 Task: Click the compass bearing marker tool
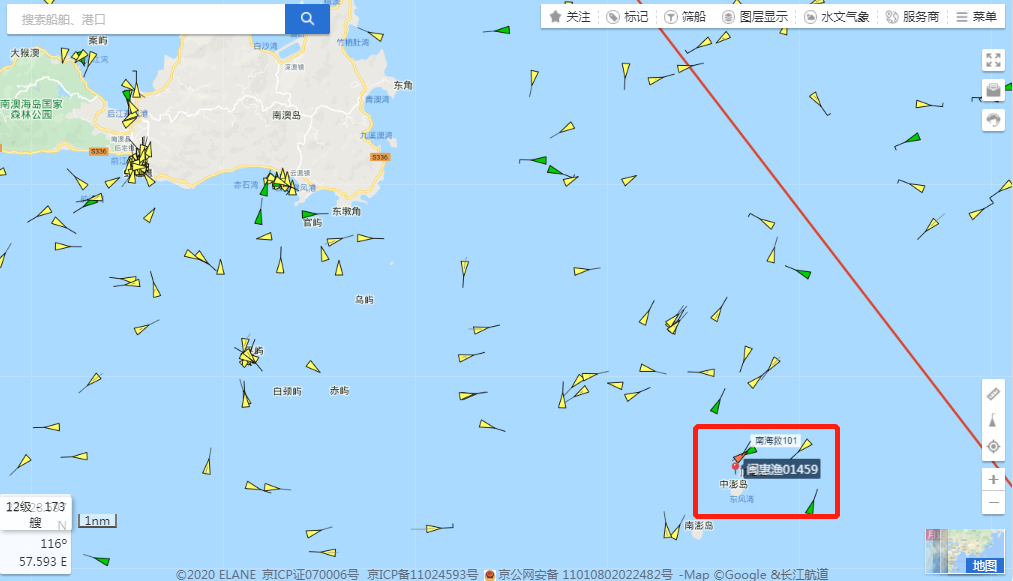pyautogui.click(x=993, y=420)
